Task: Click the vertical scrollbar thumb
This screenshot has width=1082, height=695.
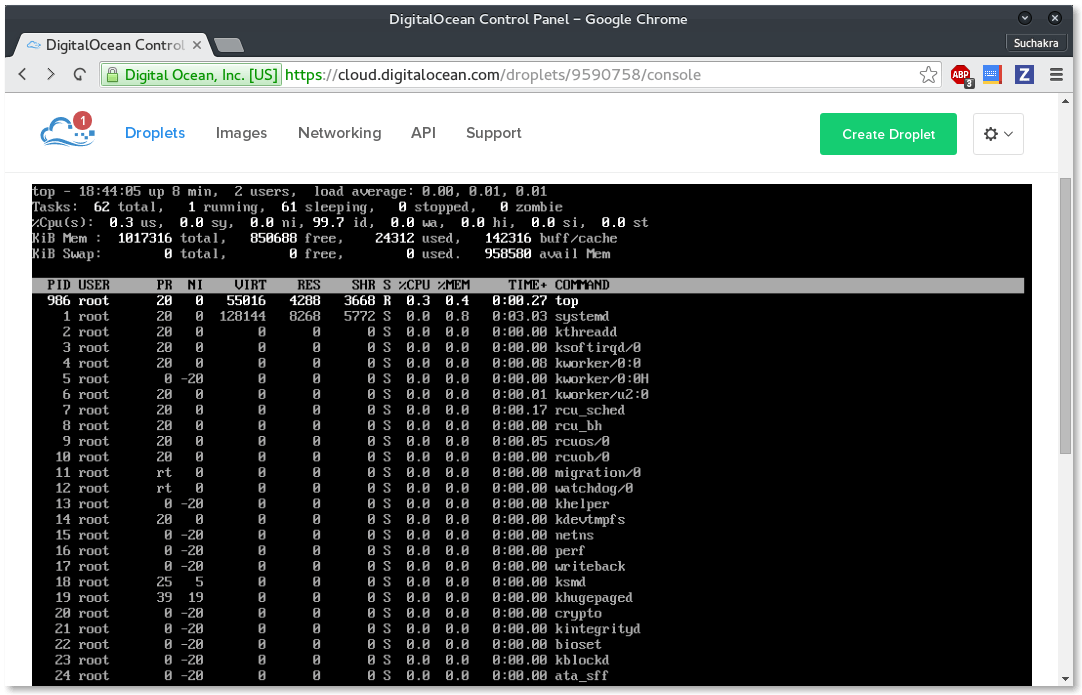Action: [x=1065, y=315]
